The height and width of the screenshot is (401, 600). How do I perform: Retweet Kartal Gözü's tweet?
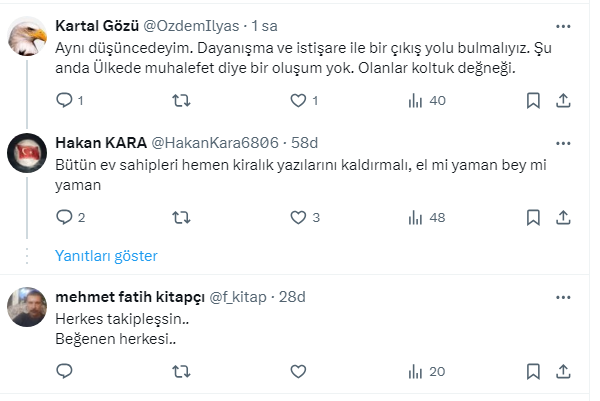(x=181, y=100)
